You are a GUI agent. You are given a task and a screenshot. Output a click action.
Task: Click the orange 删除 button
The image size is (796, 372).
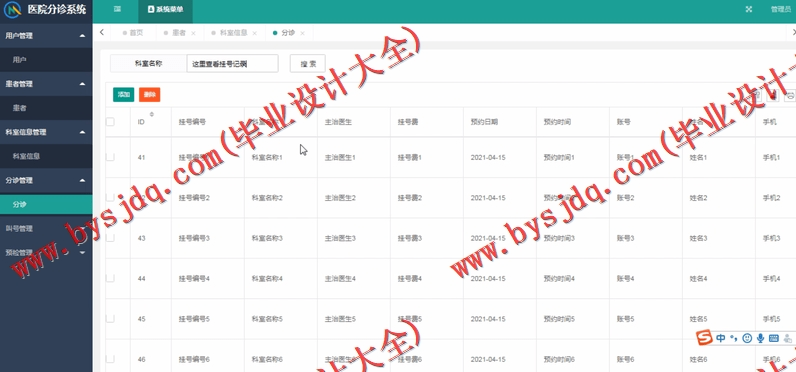tap(150, 94)
